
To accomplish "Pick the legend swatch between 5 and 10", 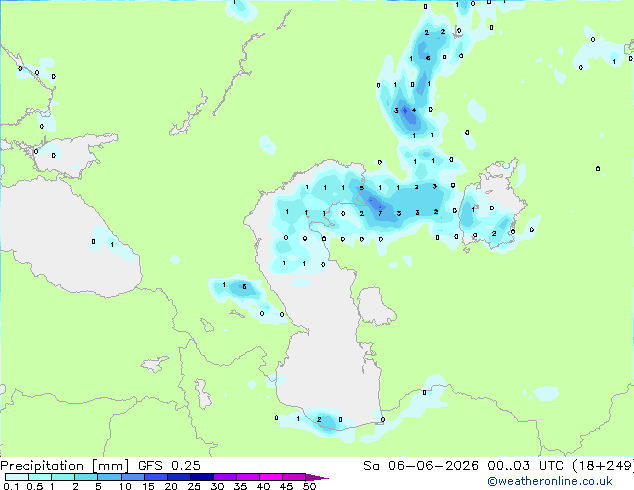I will coord(109,477).
